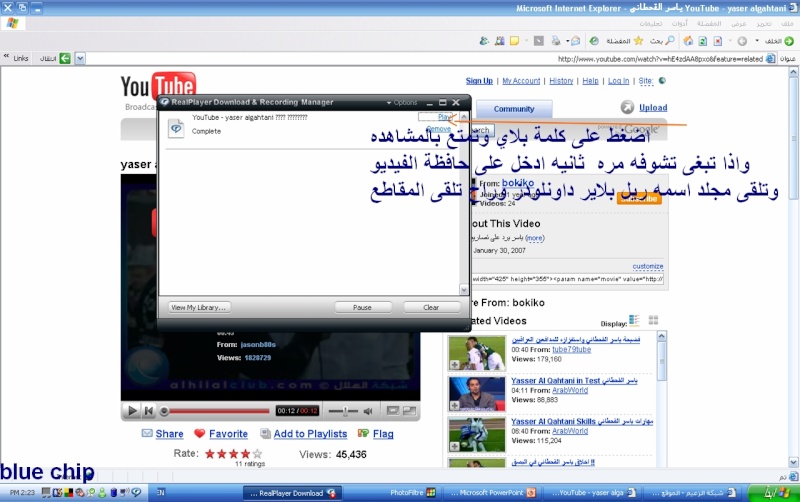The width and height of the screenshot is (800, 502).
Task: Select grid display icon for related videos
Action: click(x=654, y=320)
